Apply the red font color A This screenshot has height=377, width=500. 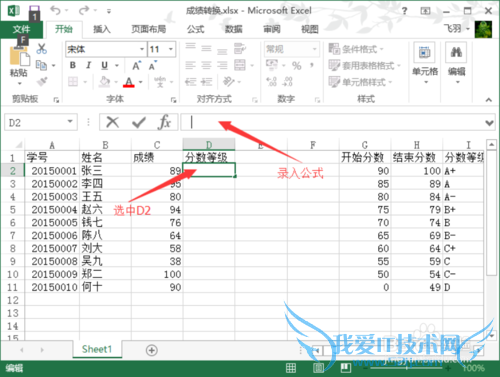[129, 82]
